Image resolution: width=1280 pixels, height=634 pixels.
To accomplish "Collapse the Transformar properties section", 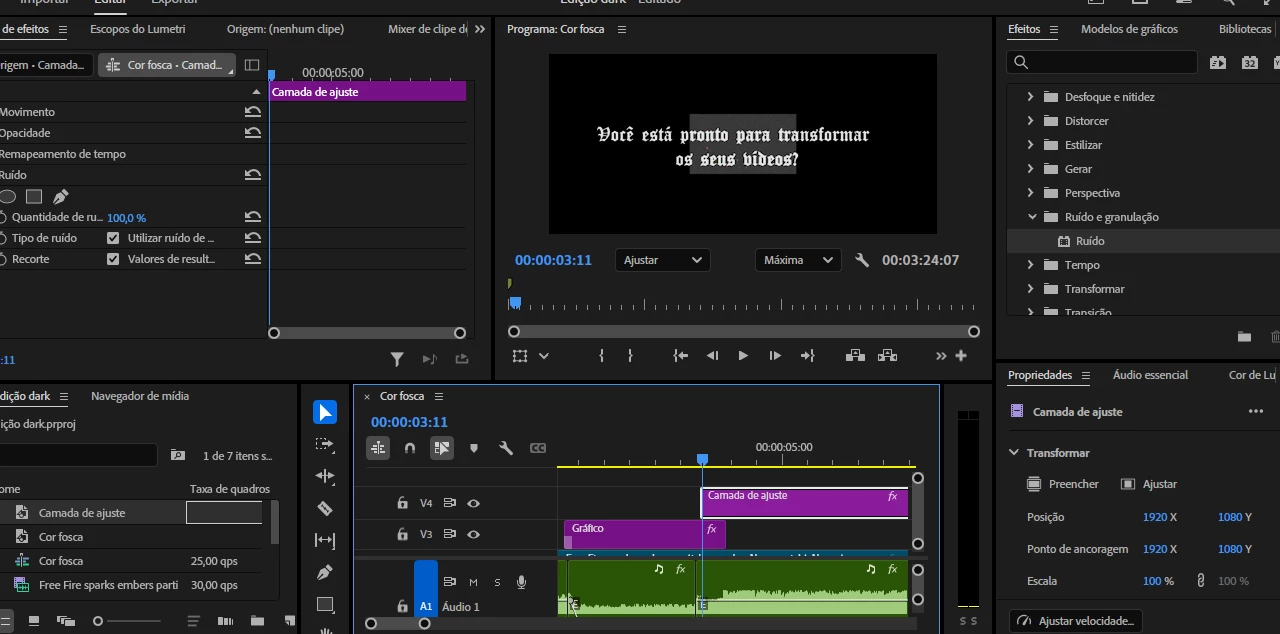I will (x=1014, y=453).
